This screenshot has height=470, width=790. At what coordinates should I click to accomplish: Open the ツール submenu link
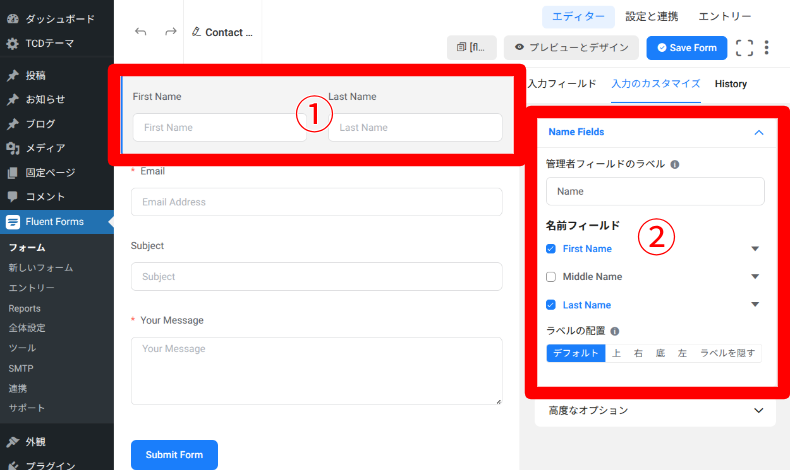(x=22, y=348)
